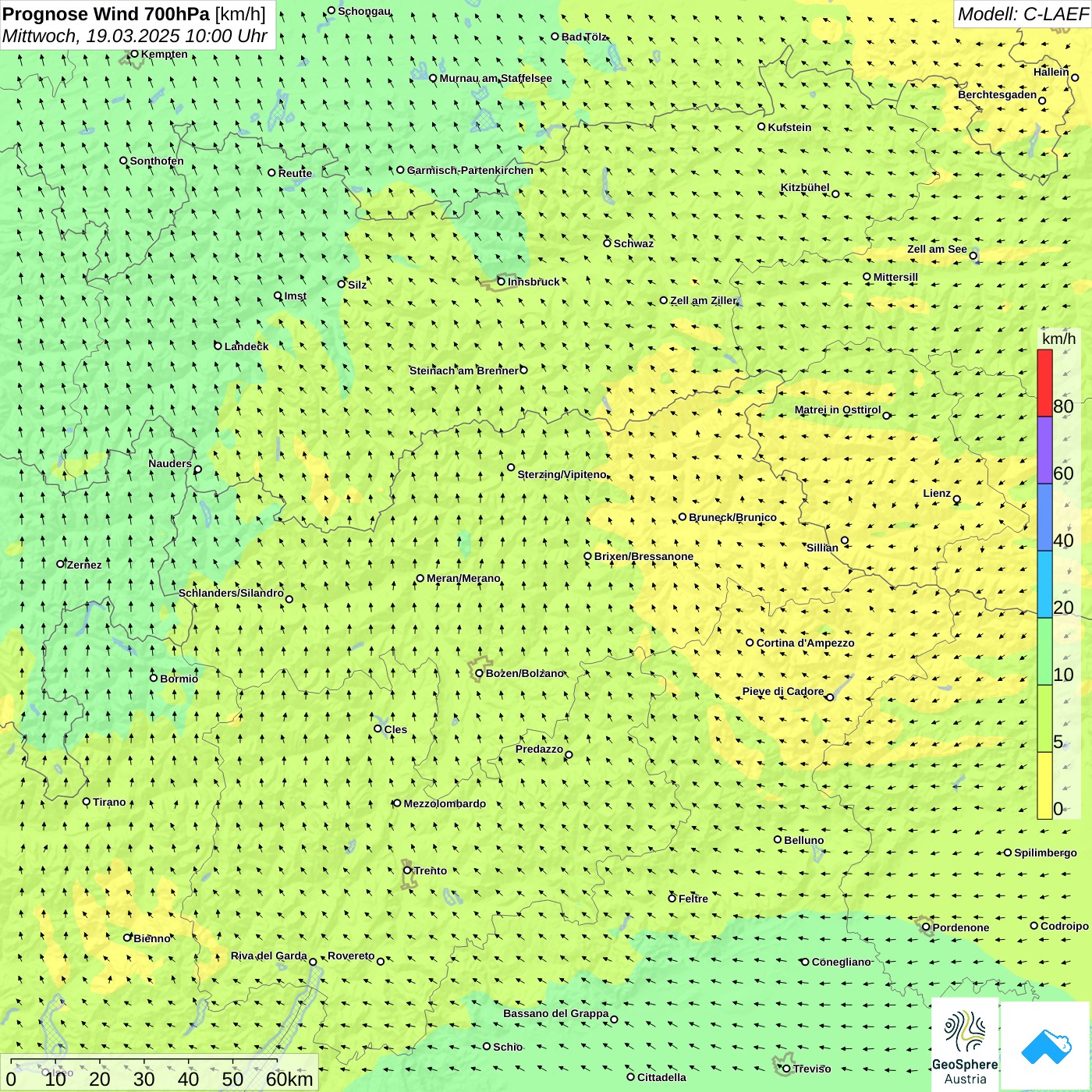Click the 'Pieve di Cadore' label
Screen dimensions: 1092x1092
click(x=783, y=691)
